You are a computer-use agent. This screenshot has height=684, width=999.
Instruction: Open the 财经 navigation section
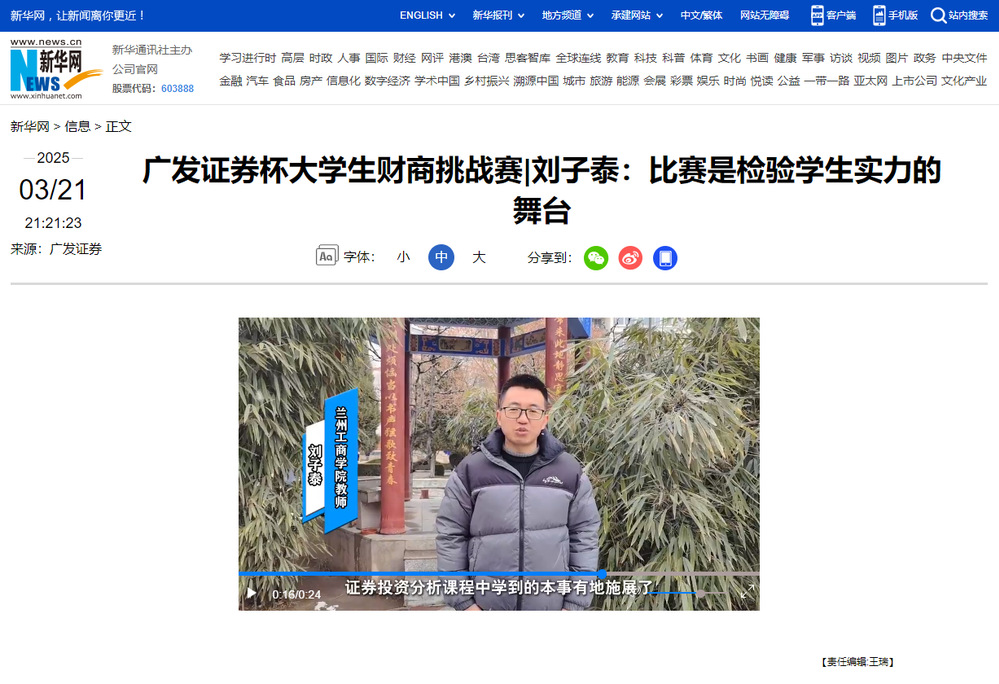point(404,58)
